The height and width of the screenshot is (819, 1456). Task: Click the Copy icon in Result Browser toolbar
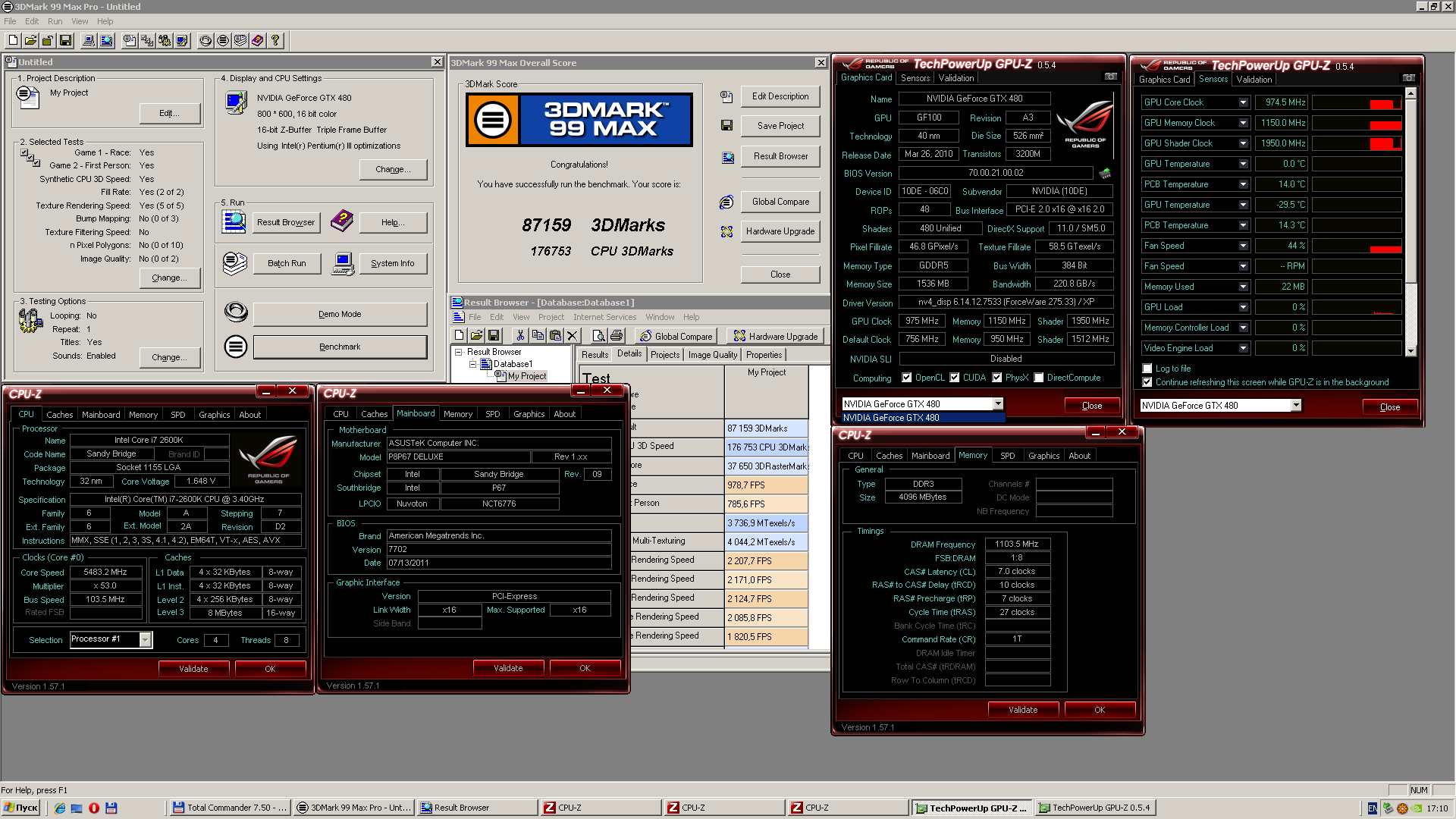[538, 335]
